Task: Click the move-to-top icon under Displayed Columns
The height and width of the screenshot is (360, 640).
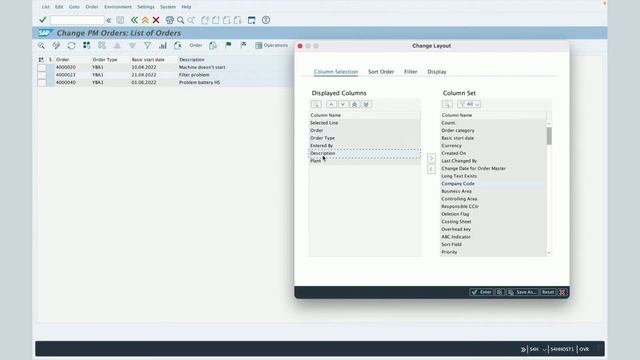Action: click(354, 104)
